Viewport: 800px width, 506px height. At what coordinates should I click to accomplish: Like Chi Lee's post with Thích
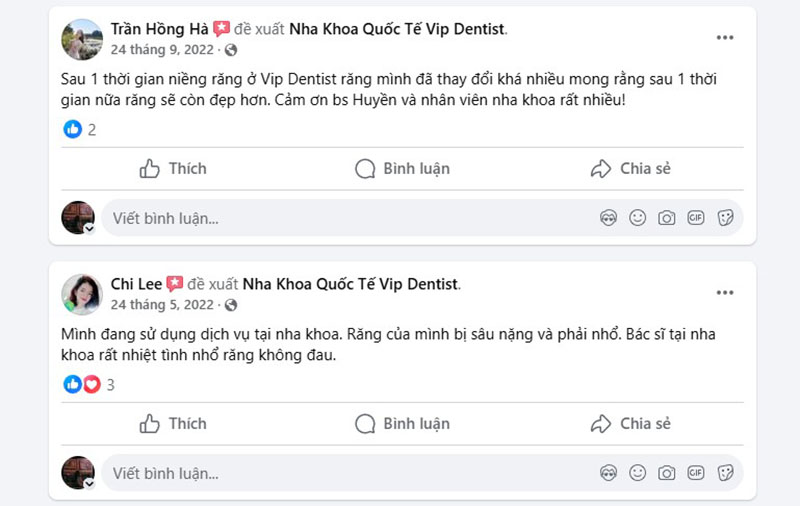click(x=173, y=424)
